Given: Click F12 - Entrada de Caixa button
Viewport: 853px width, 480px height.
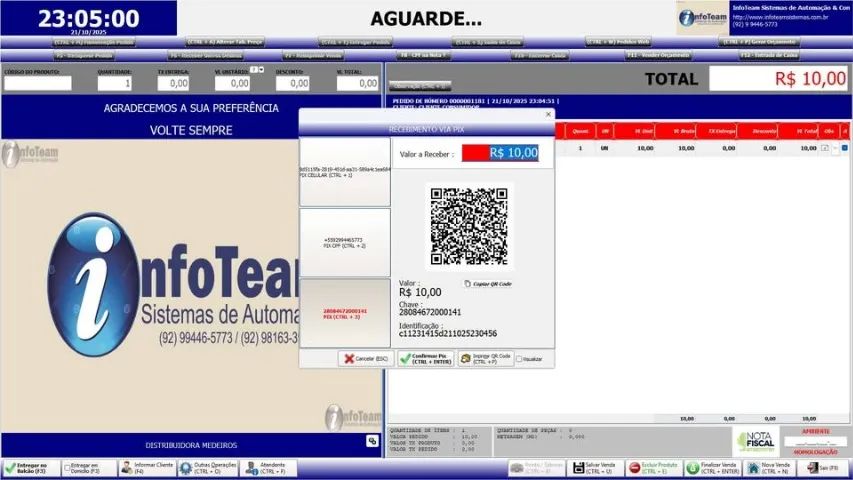Looking at the screenshot, I should point(769,56).
